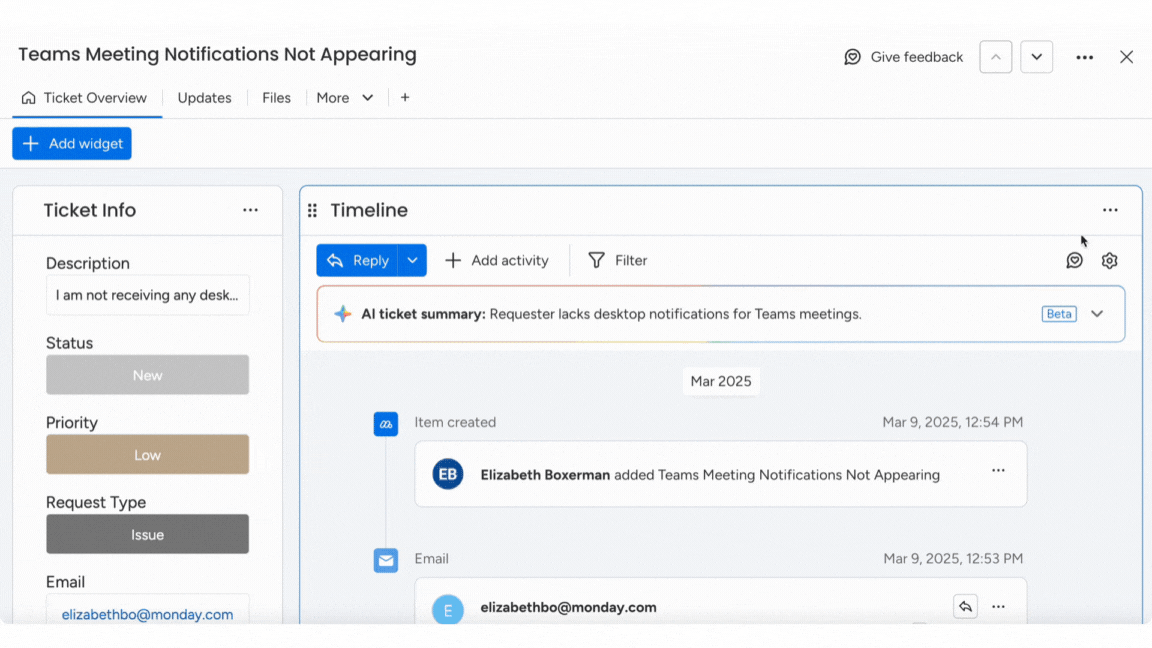Click the Timeline heading

coord(369,210)
